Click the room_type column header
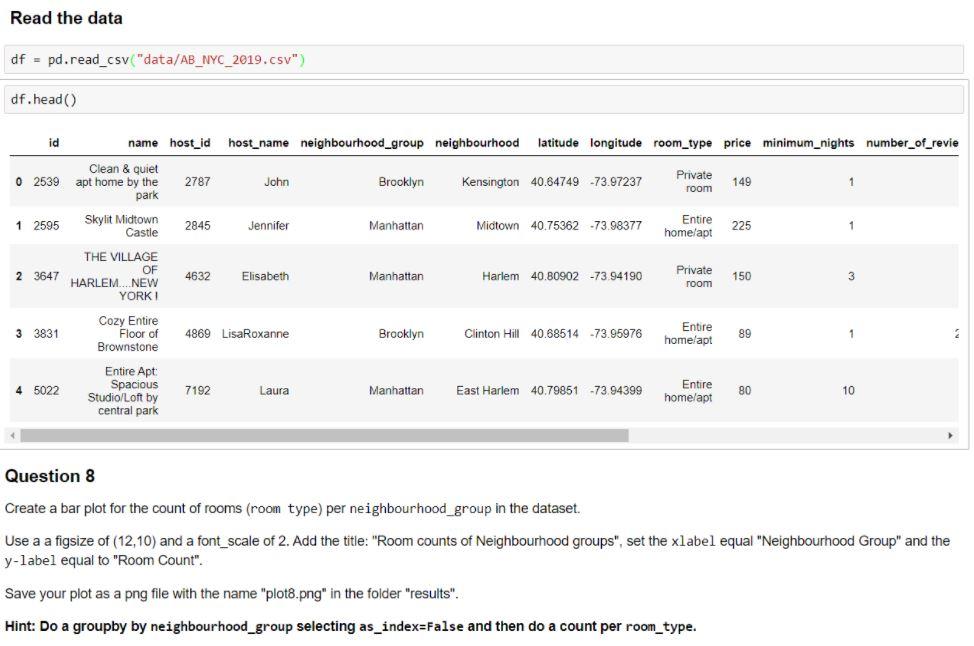 tap(682, 142)
